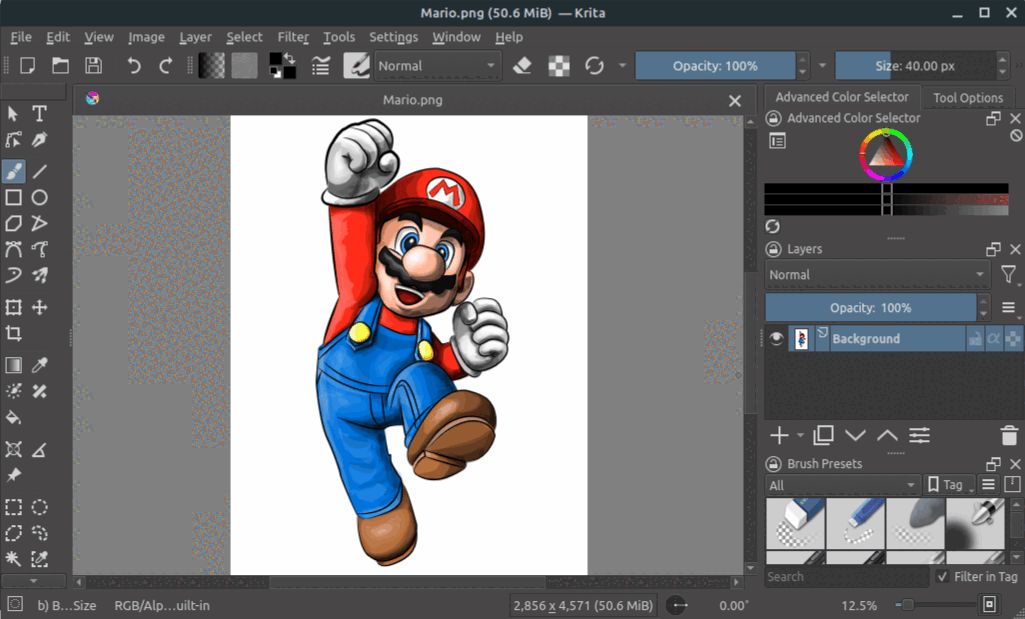The image size is (1025, 619).
Task: Activate the Transform tool
Action: click(13, 307)
